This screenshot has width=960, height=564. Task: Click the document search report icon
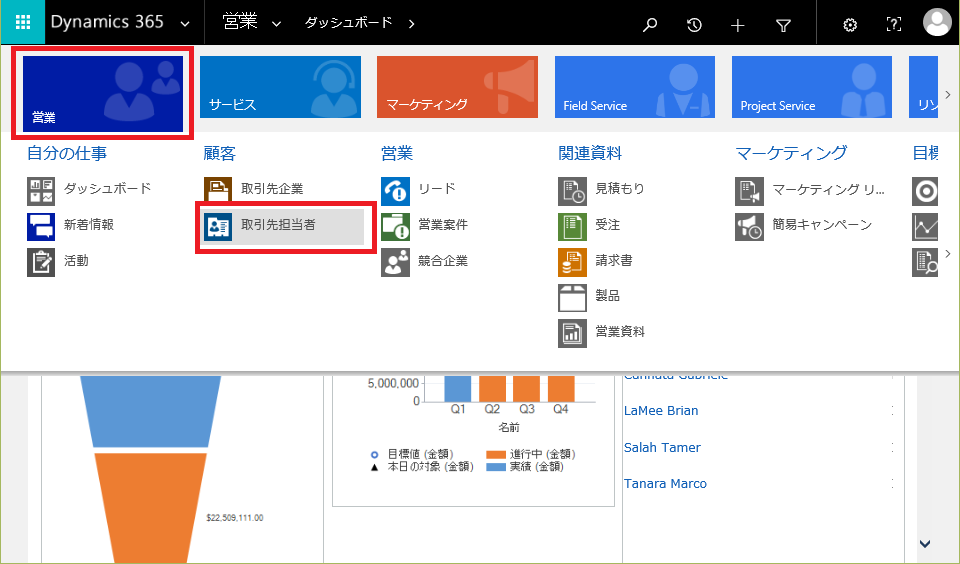tap(925, 262)
